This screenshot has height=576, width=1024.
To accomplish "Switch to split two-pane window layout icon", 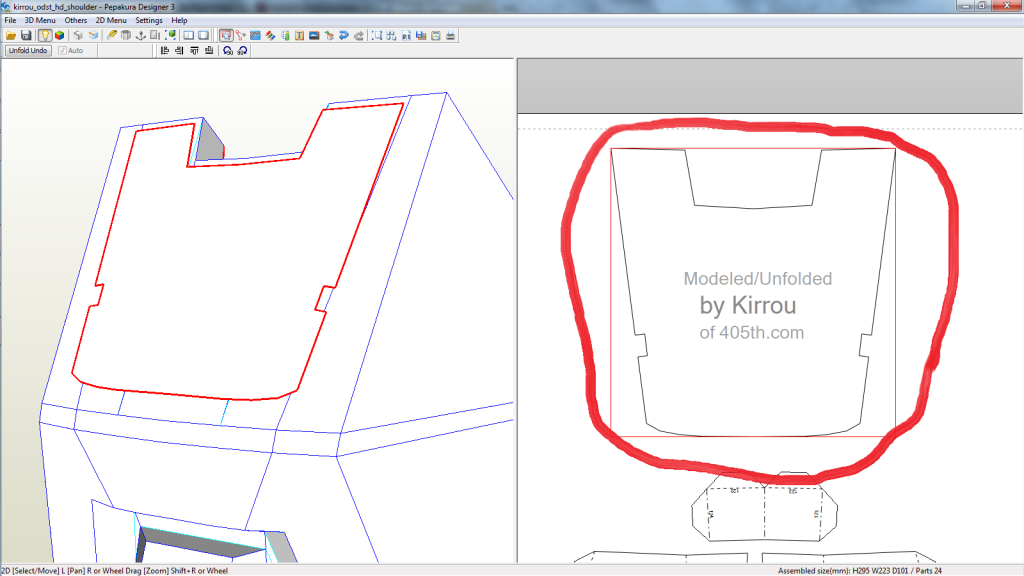I will coord(189,35).
